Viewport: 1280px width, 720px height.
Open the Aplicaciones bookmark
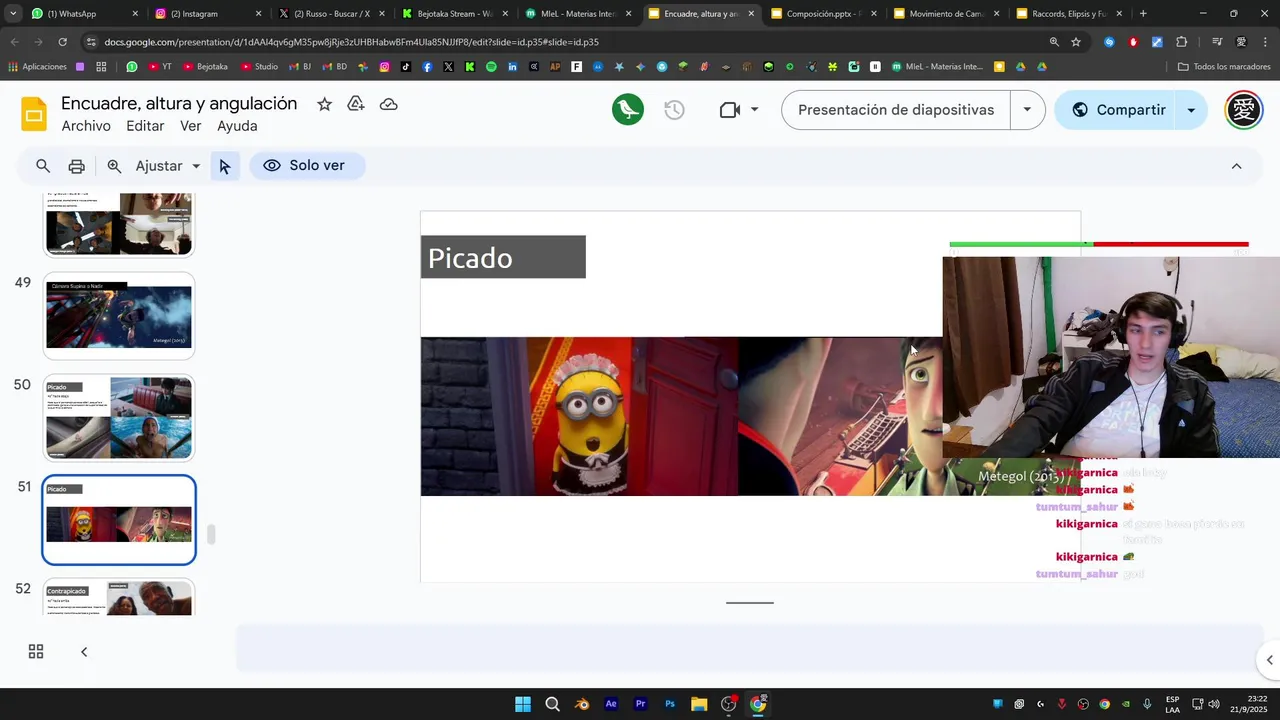click(x=37, y=67)
